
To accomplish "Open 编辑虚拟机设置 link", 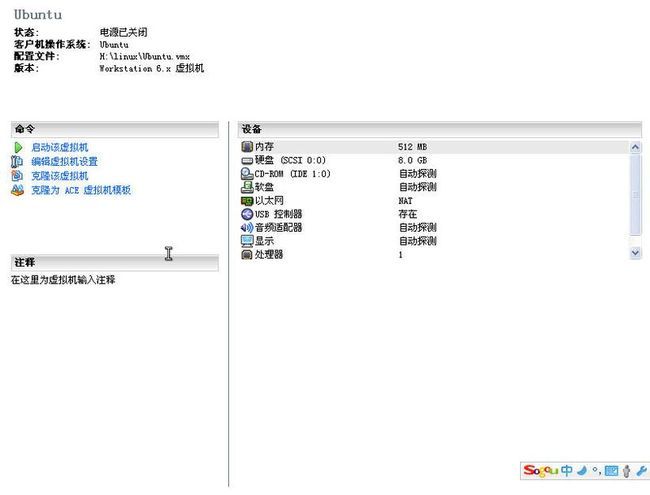I will [x=65, y=162].
